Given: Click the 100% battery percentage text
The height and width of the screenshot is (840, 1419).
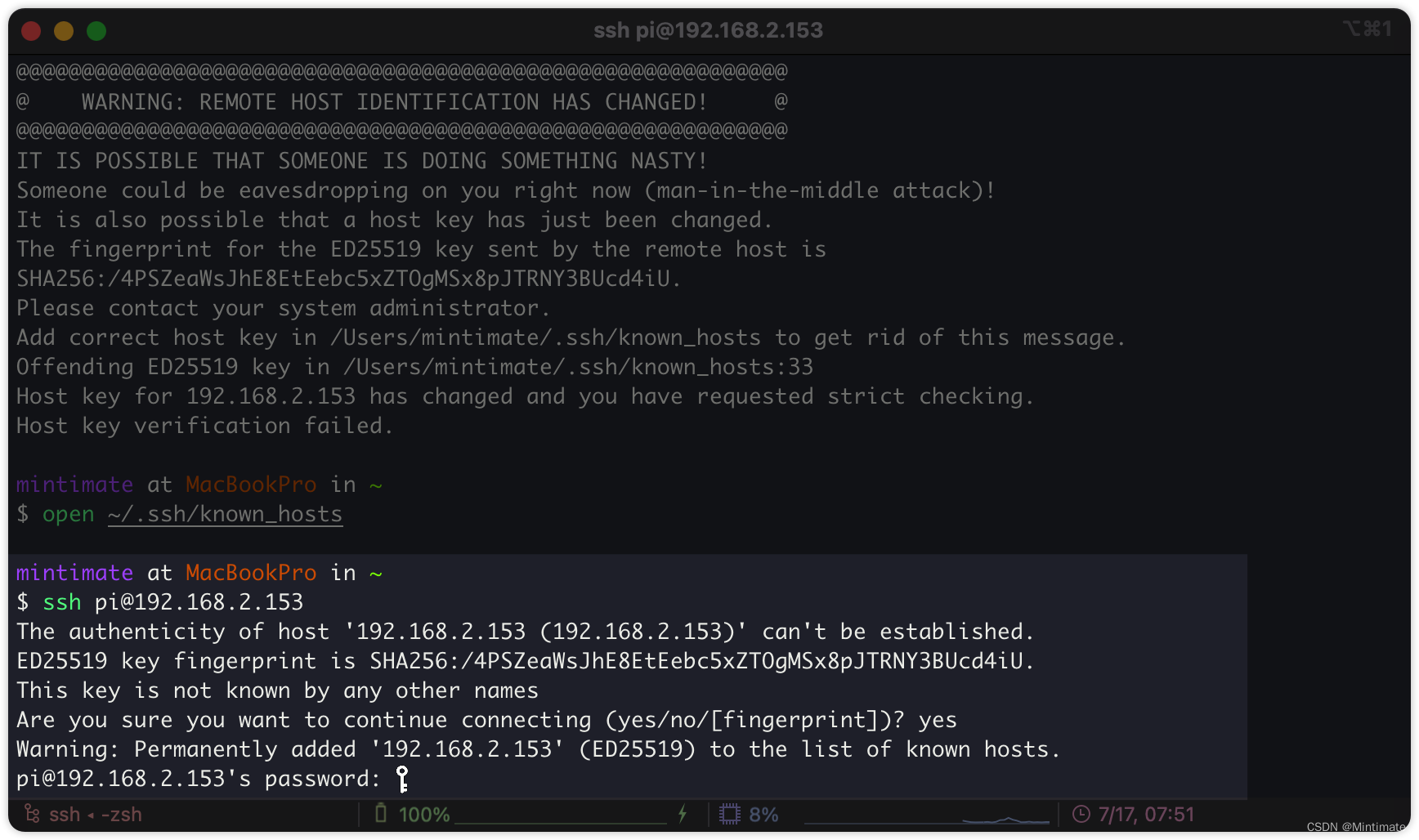Looking at the screenshot, I should pyautogui.click(x=424, y=815).
